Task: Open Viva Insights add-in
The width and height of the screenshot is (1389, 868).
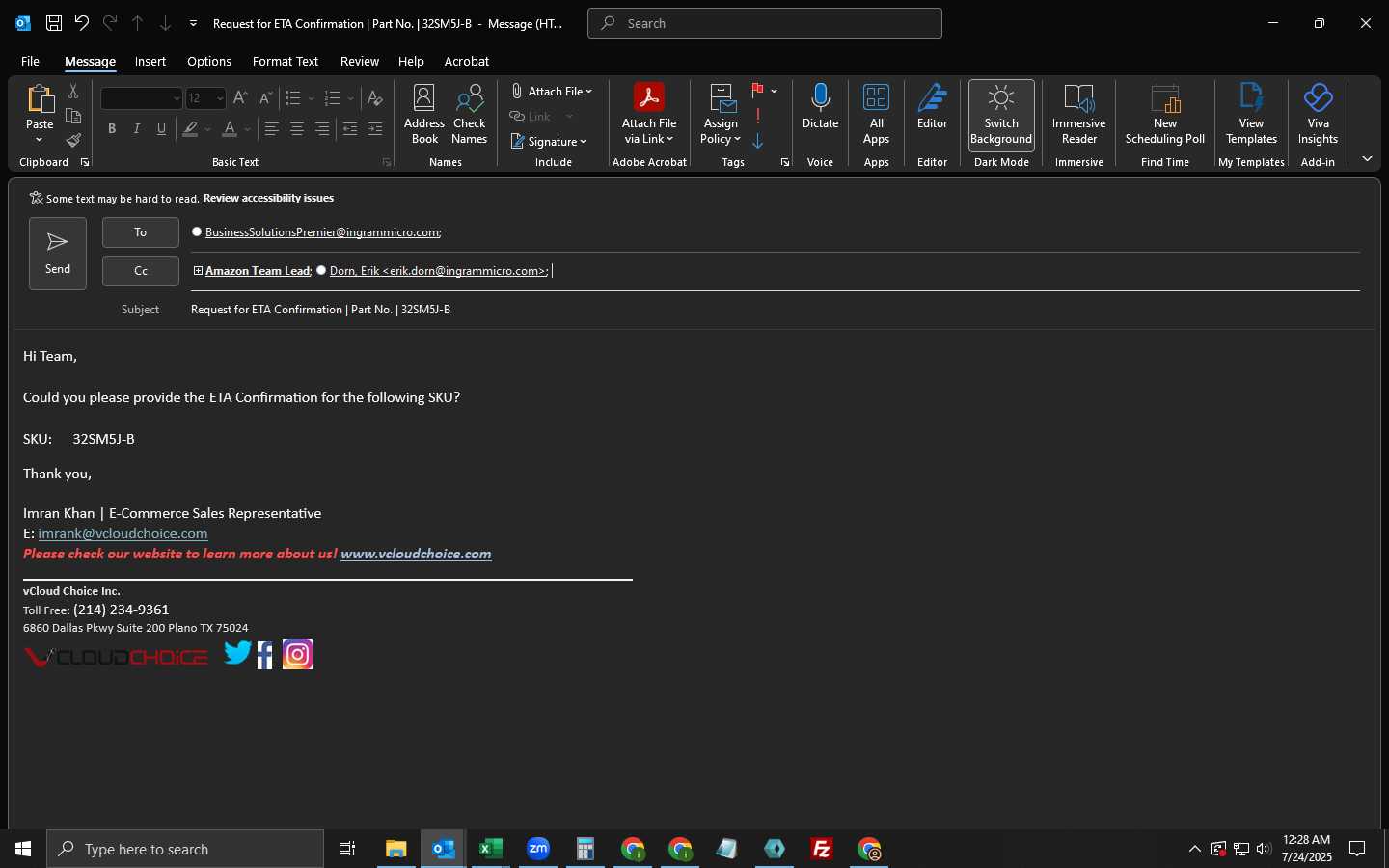Action: pyautogui.click(x=1318, y=114)
